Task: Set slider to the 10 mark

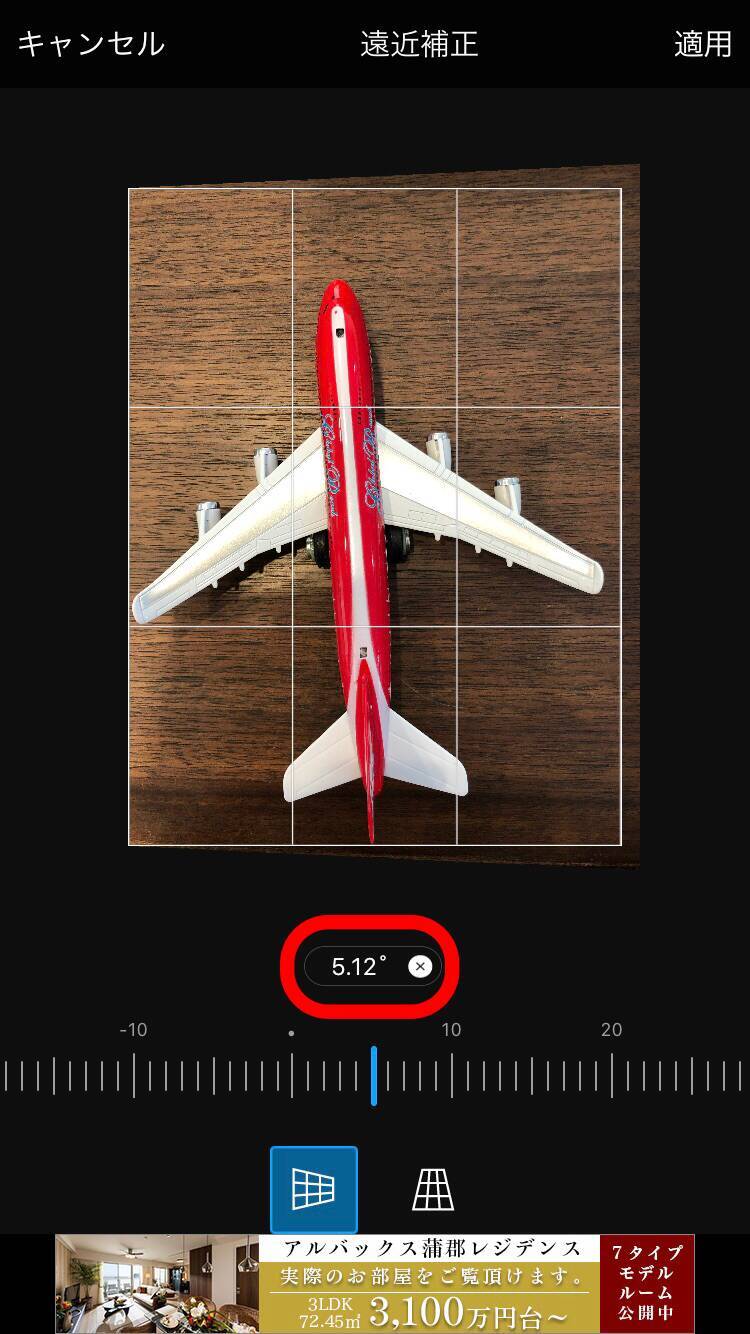Action: (x=452, y=1076)
